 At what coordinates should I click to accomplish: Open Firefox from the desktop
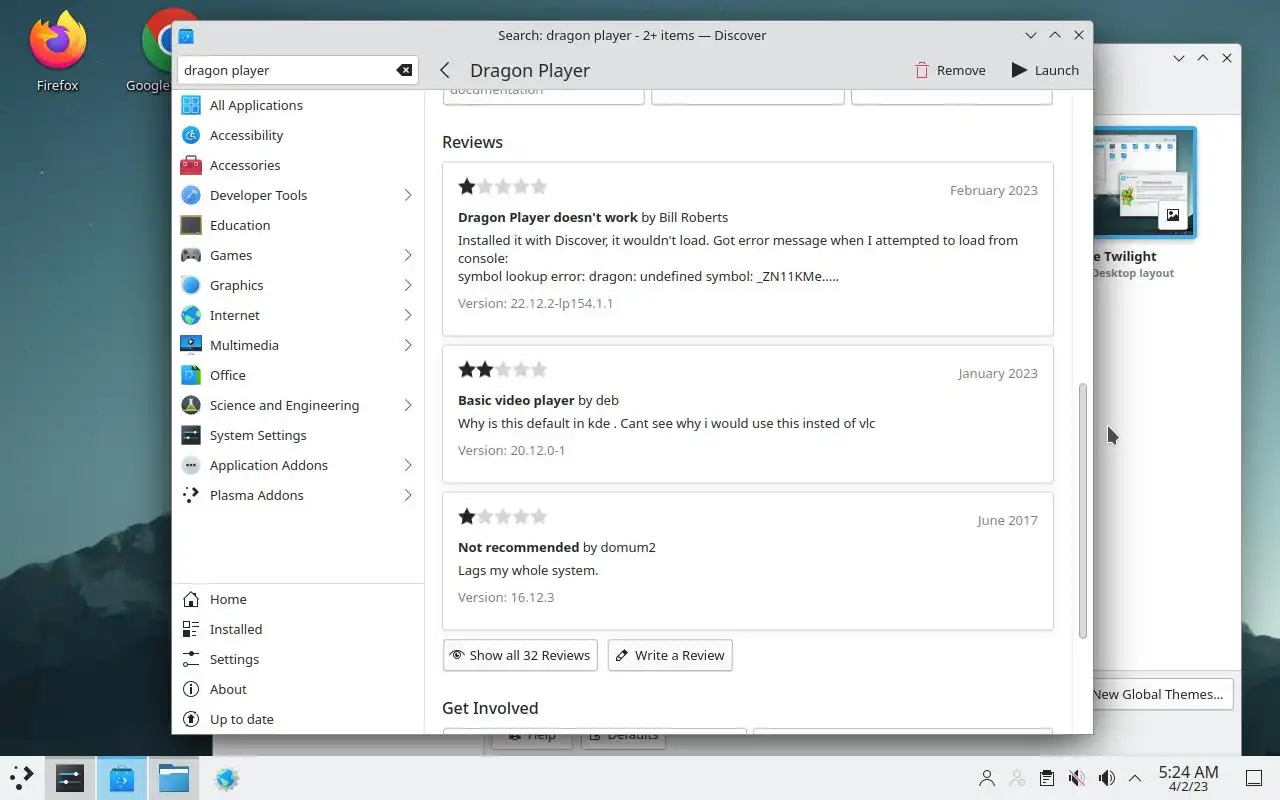(57, 50)
